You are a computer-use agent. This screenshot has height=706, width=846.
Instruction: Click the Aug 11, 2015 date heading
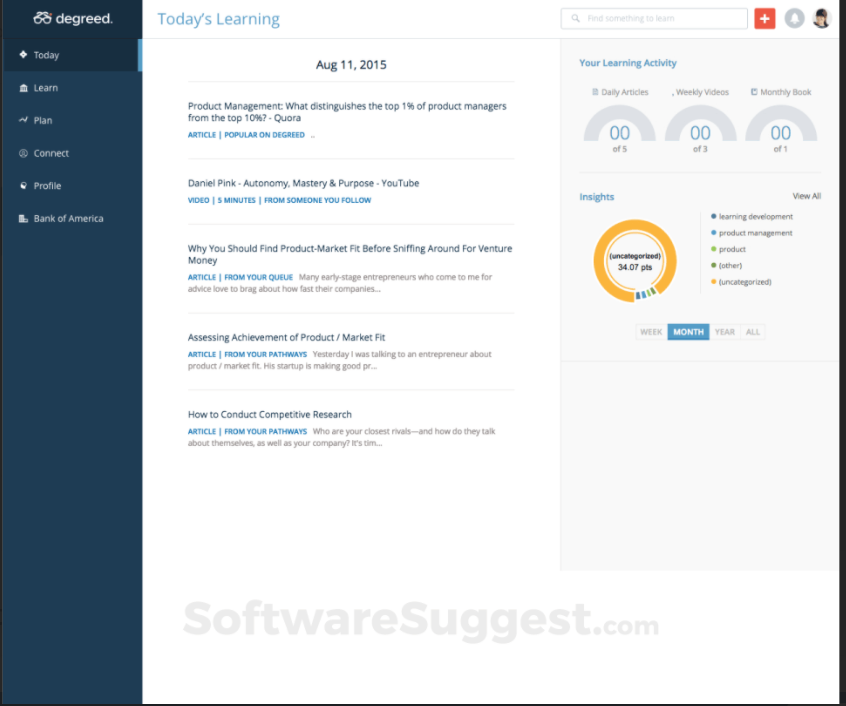pyautogui.click(x=351, y=65)
